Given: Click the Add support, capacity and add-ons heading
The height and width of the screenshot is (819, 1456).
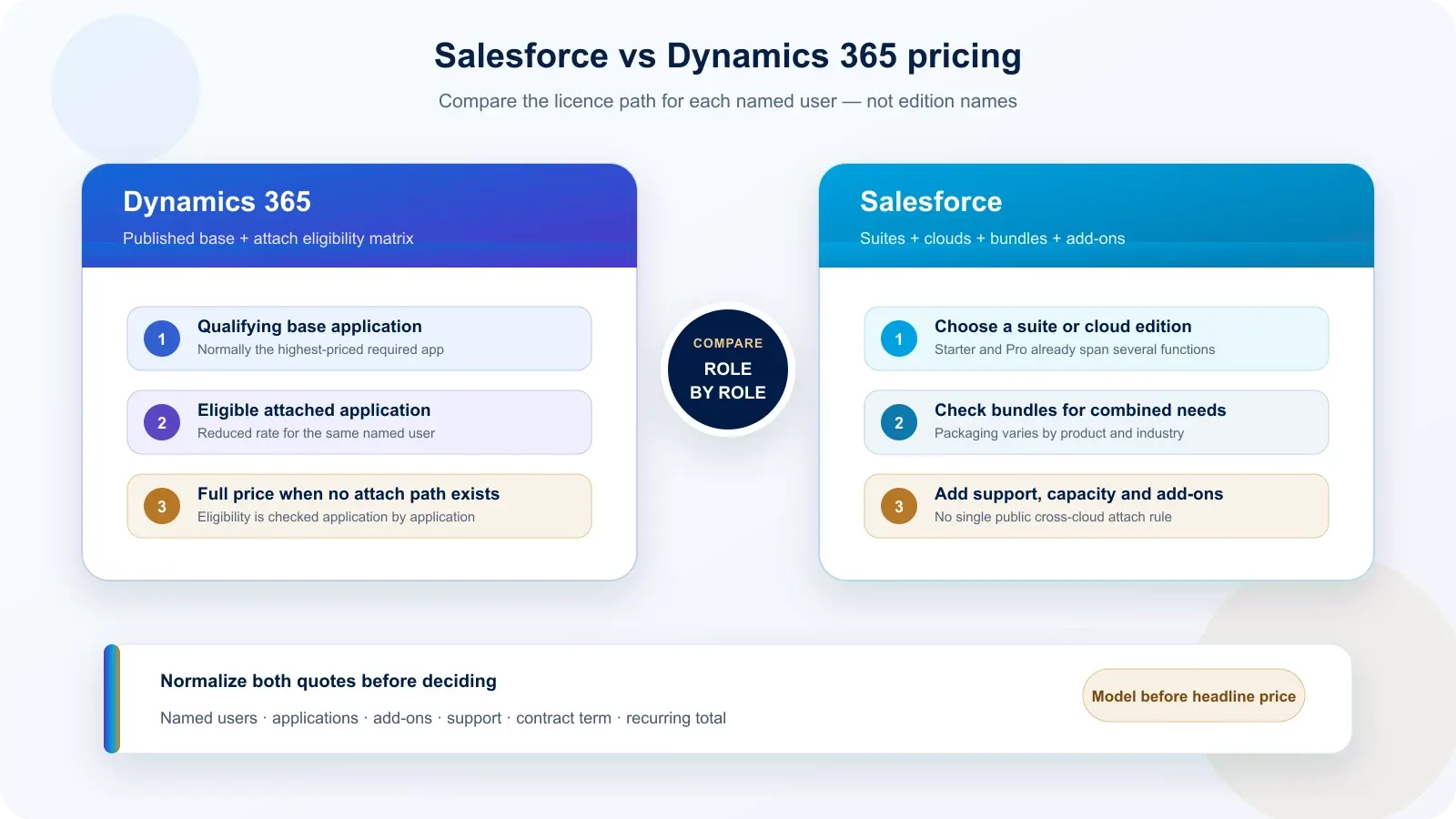Looking at the screenshot, I should click(1078, 494).
